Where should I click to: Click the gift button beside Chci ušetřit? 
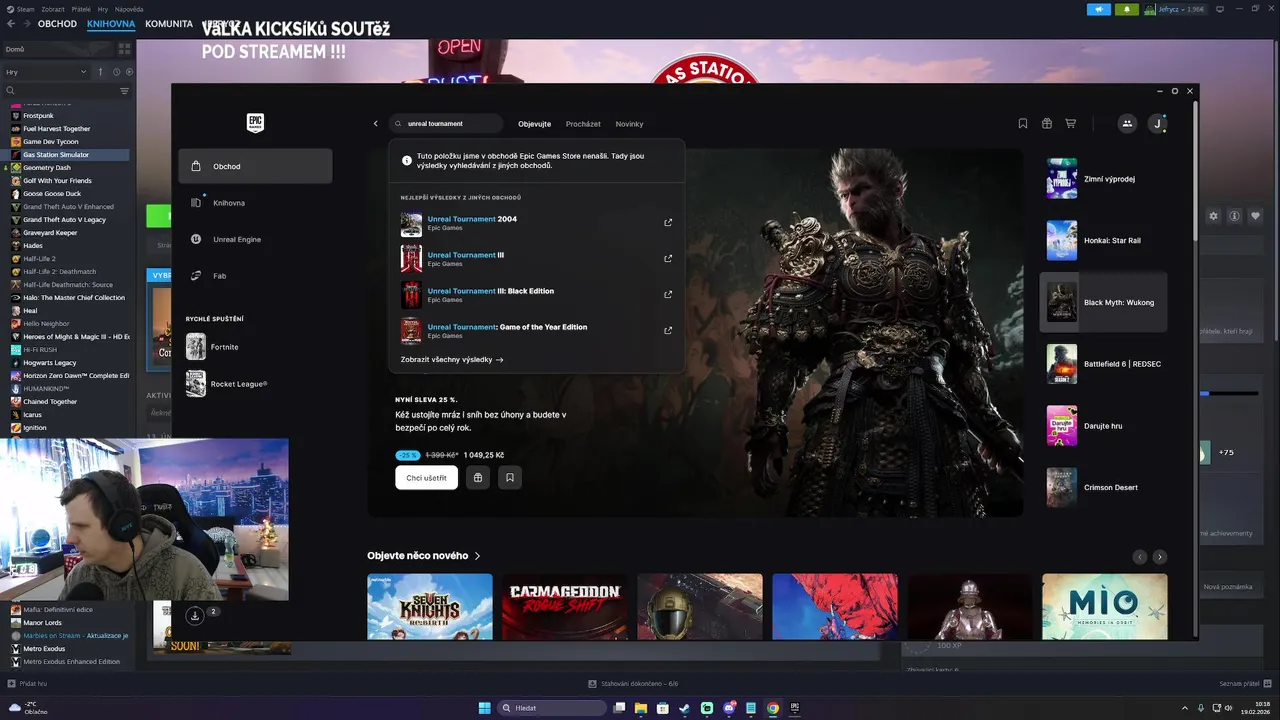(478, 478)
